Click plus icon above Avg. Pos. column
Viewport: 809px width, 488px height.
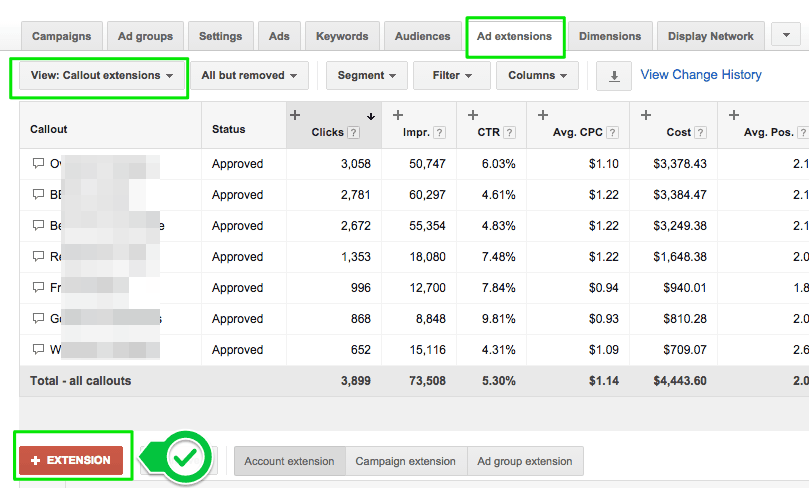[734, 115]
